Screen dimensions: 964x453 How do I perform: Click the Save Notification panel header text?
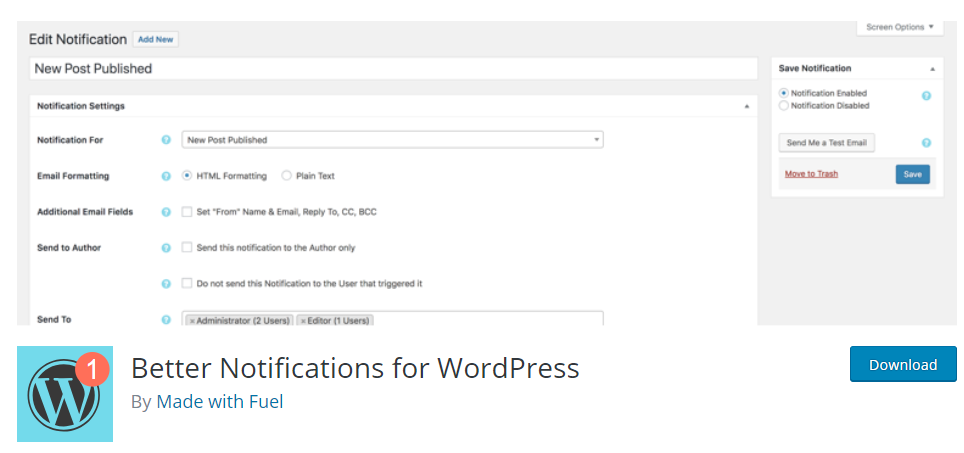(815, 68)
